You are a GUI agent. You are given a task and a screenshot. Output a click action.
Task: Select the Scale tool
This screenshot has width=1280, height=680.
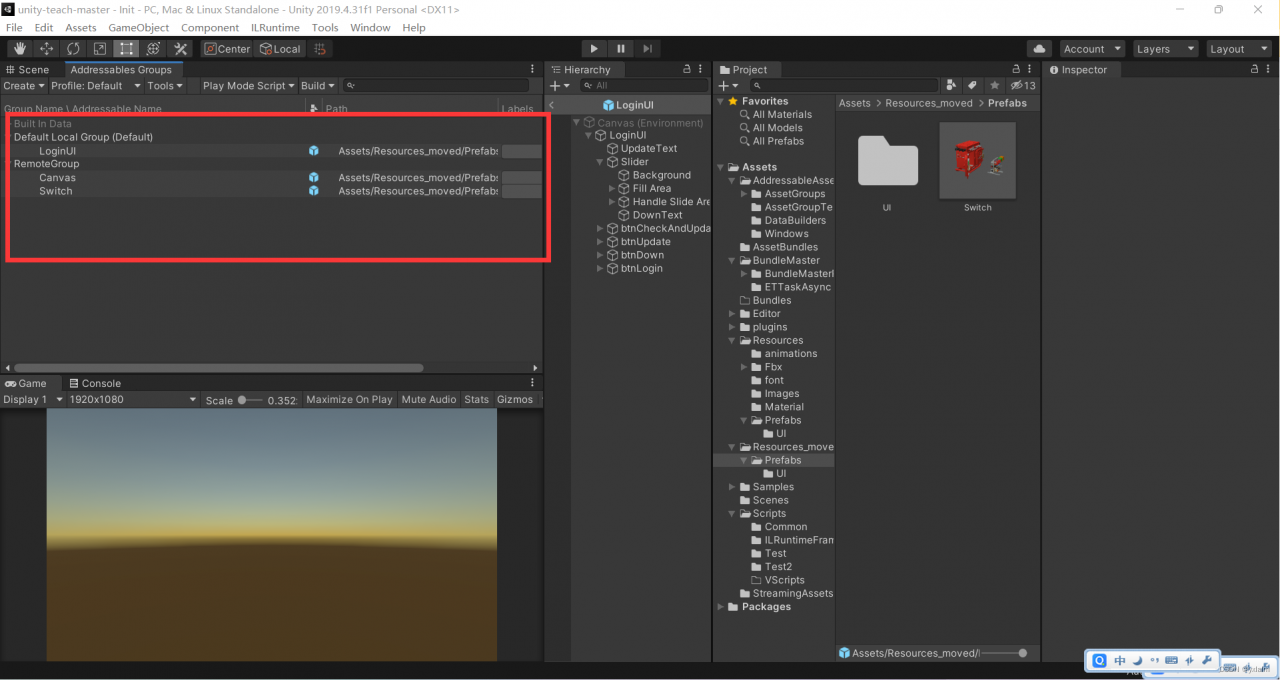[100, 49]
